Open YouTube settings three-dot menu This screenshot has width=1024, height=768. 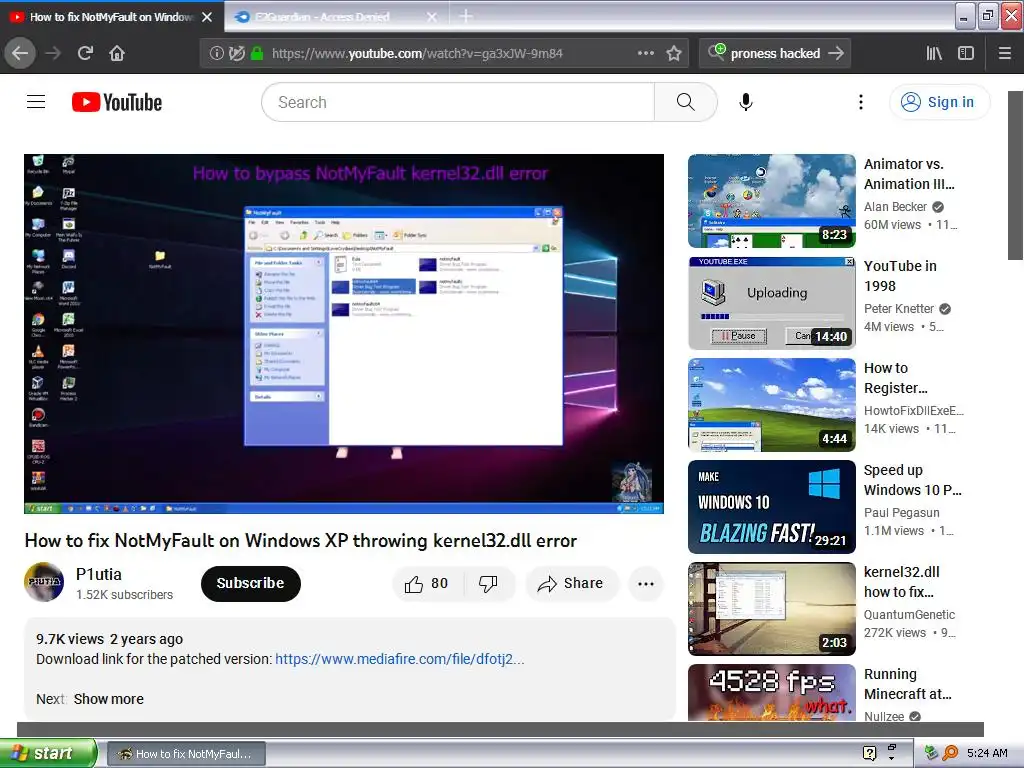coord(861,102)
